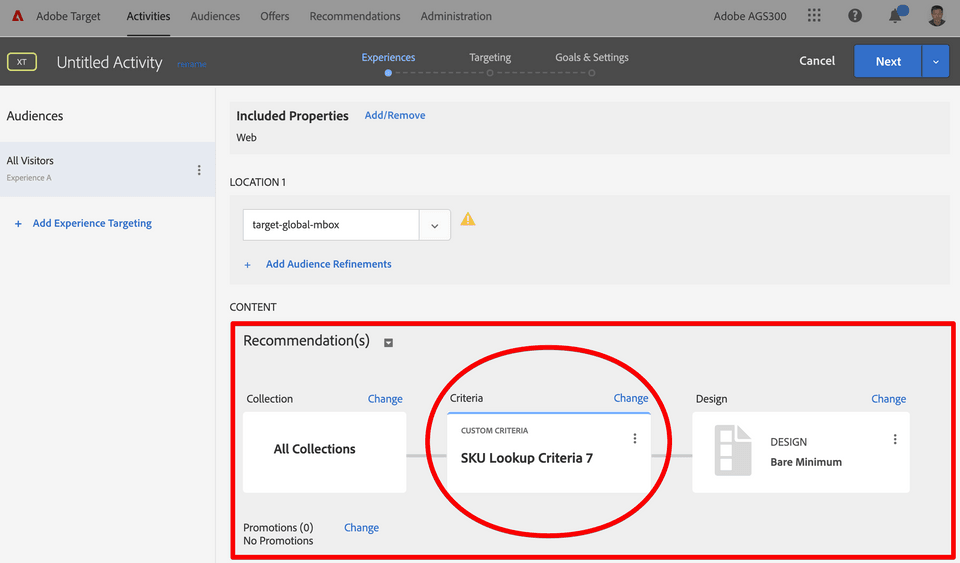This screenshot has height=563, width=960.
Task: Click Change link for Design
Action: [888, 398]
